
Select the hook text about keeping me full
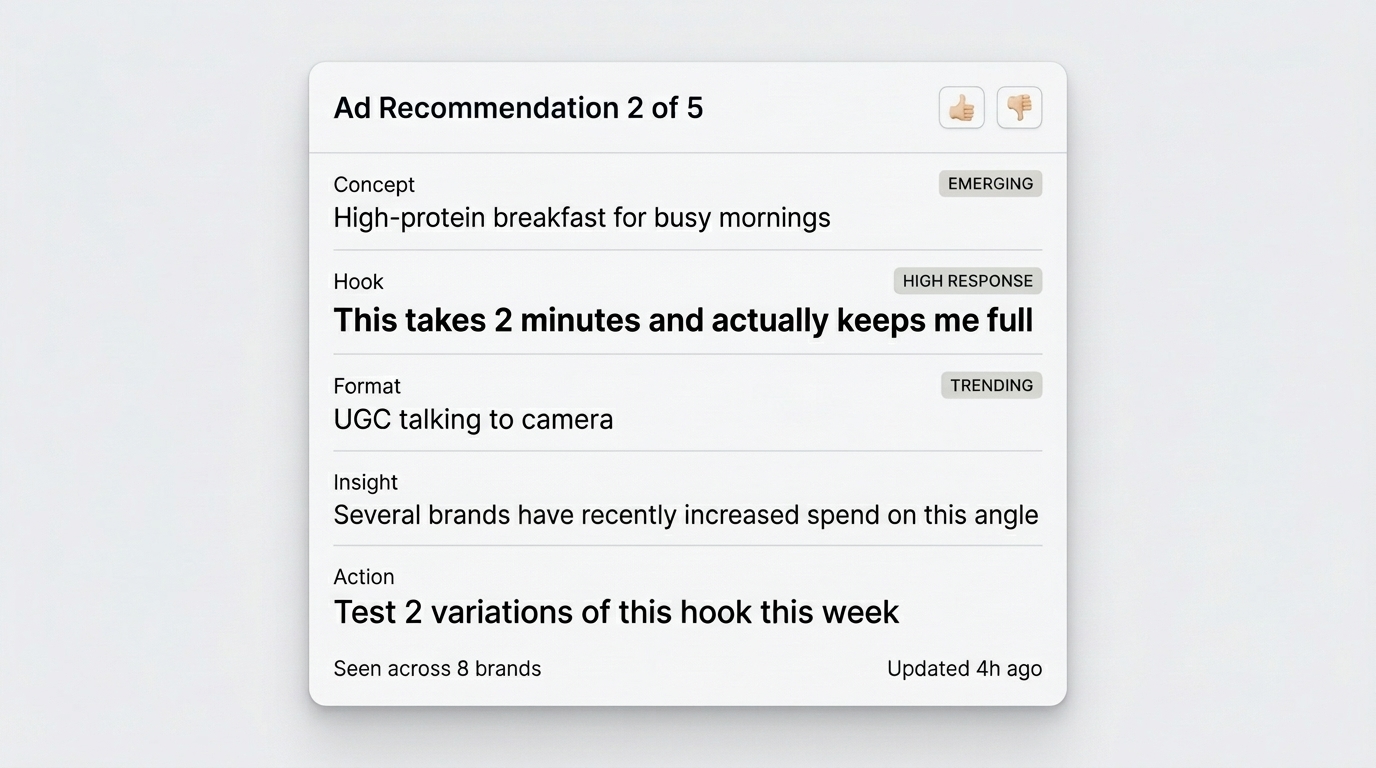coord(683,320)
